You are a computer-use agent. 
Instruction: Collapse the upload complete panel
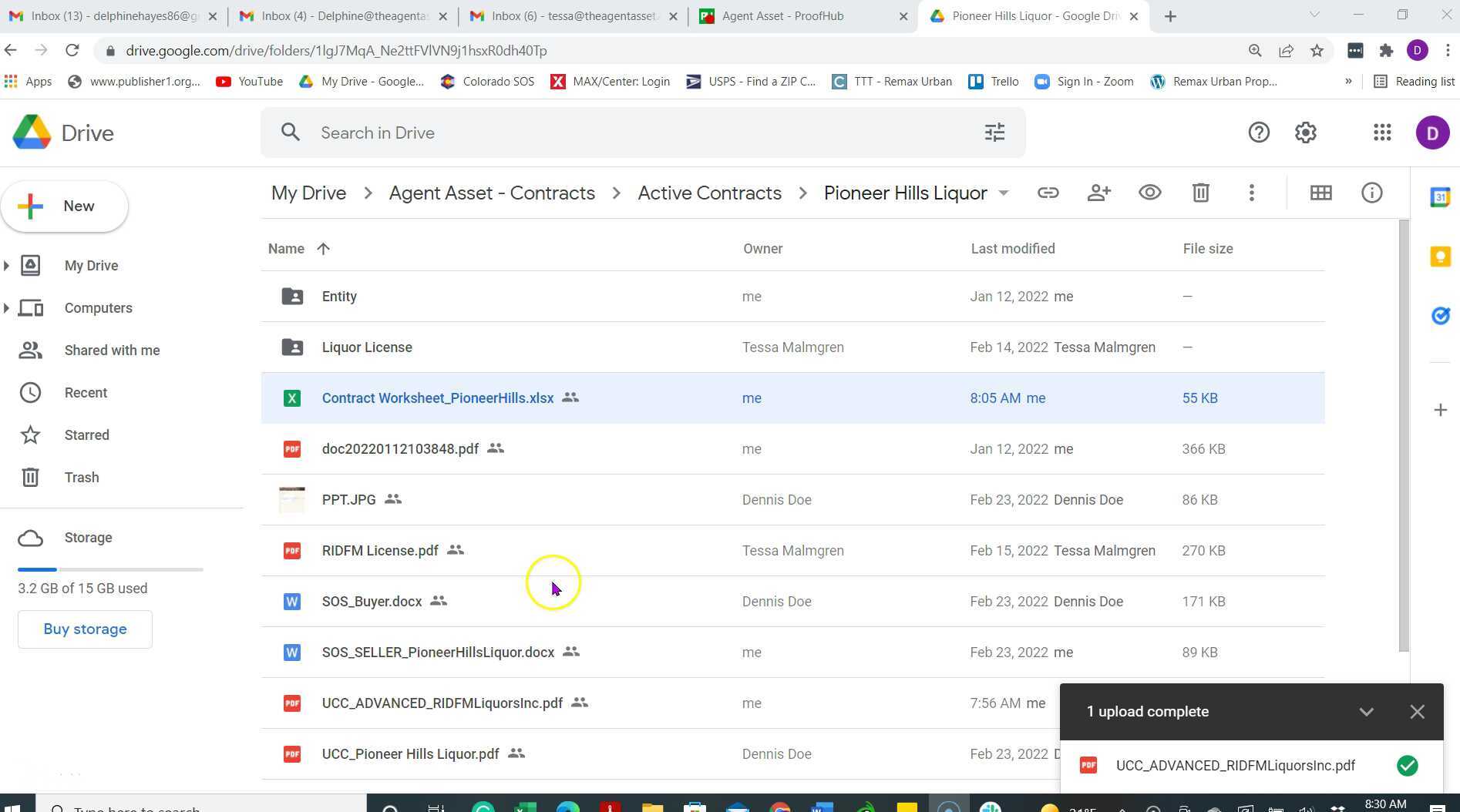(1366, 712)
